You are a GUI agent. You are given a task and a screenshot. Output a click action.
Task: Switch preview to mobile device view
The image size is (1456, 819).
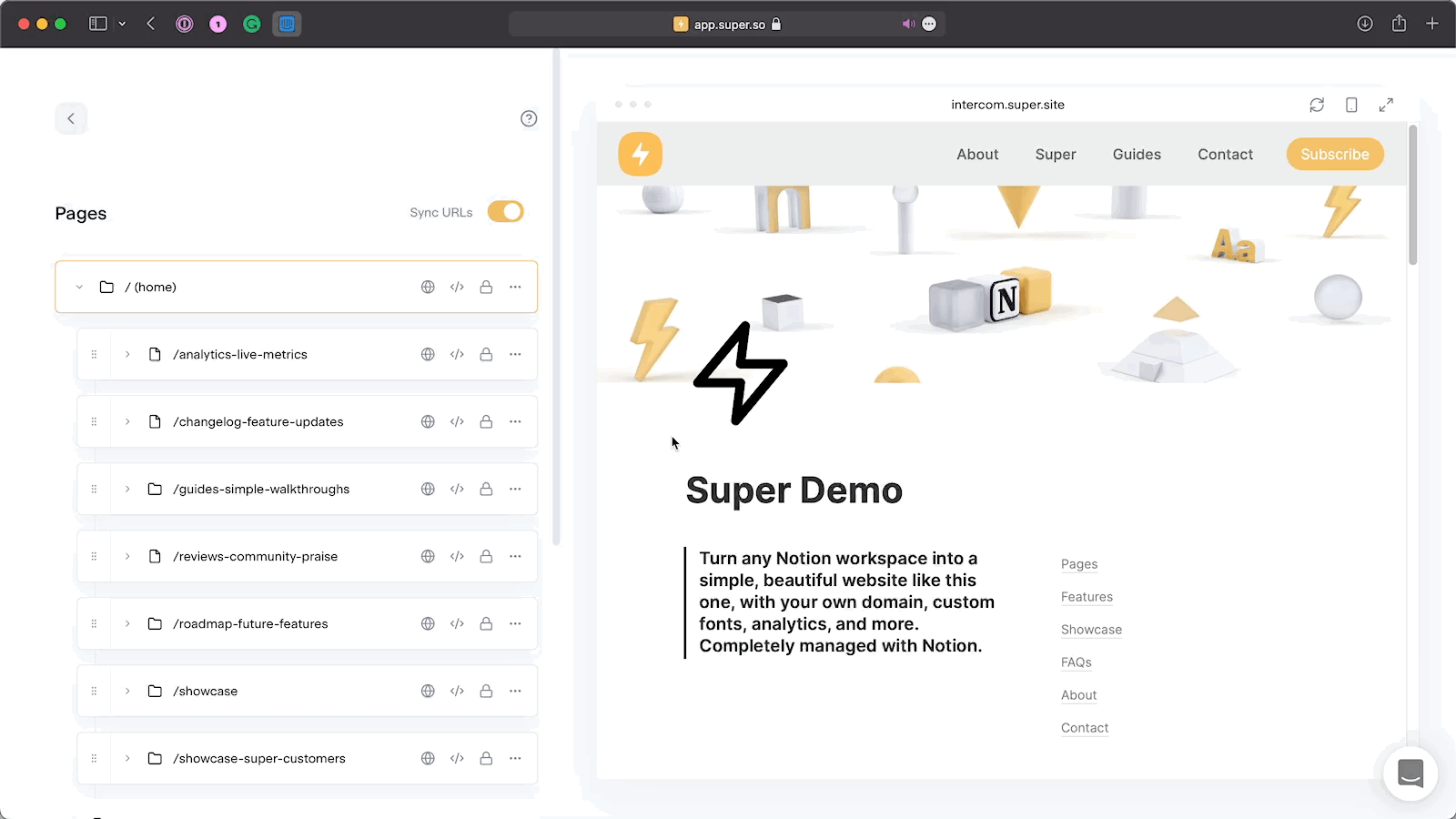[x=1351, y=105]
